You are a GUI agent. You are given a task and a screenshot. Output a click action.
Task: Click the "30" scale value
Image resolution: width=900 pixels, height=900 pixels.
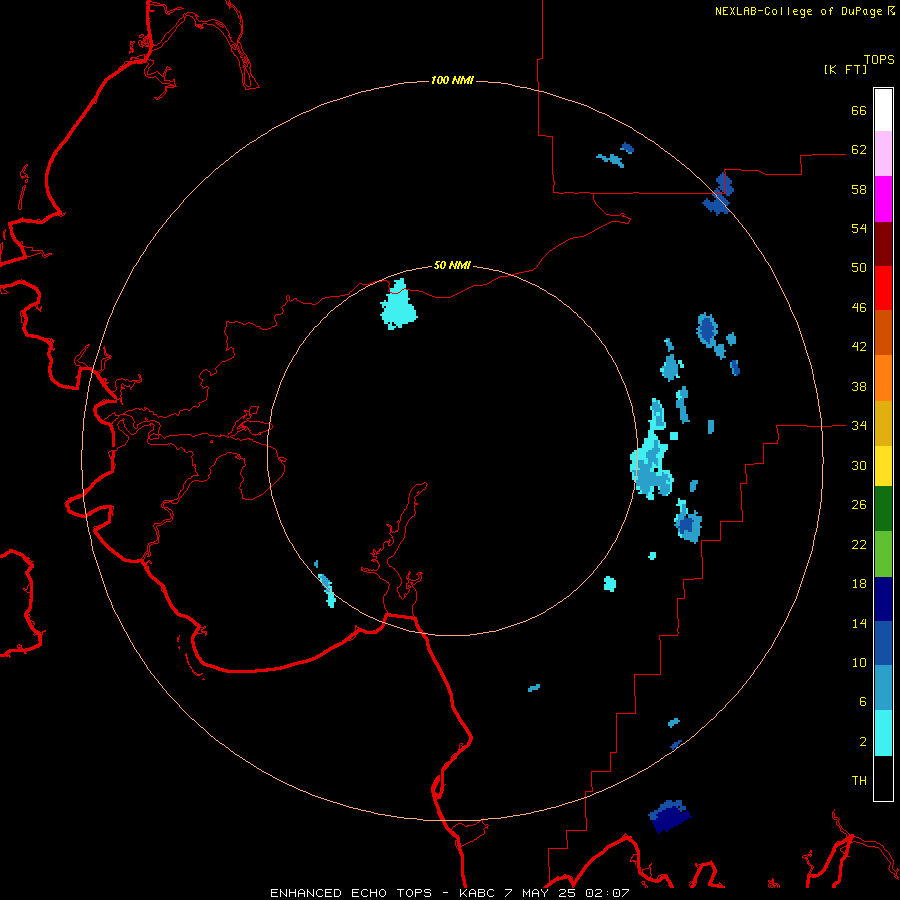859,465
